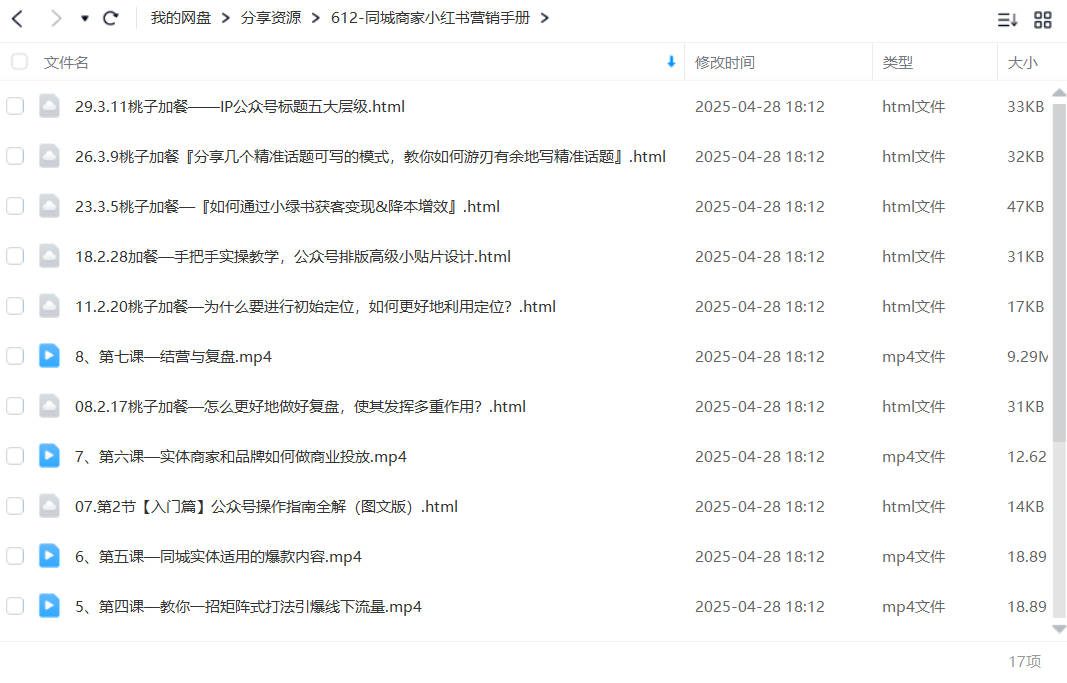Navigate to 分享资源 in breadcrumb
Screen dimensions: 1067x683
point(271,18)
